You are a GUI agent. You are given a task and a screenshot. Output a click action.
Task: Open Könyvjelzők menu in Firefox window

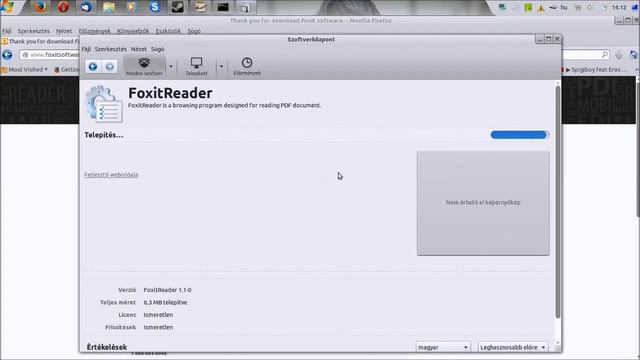[x=133, y=31]
